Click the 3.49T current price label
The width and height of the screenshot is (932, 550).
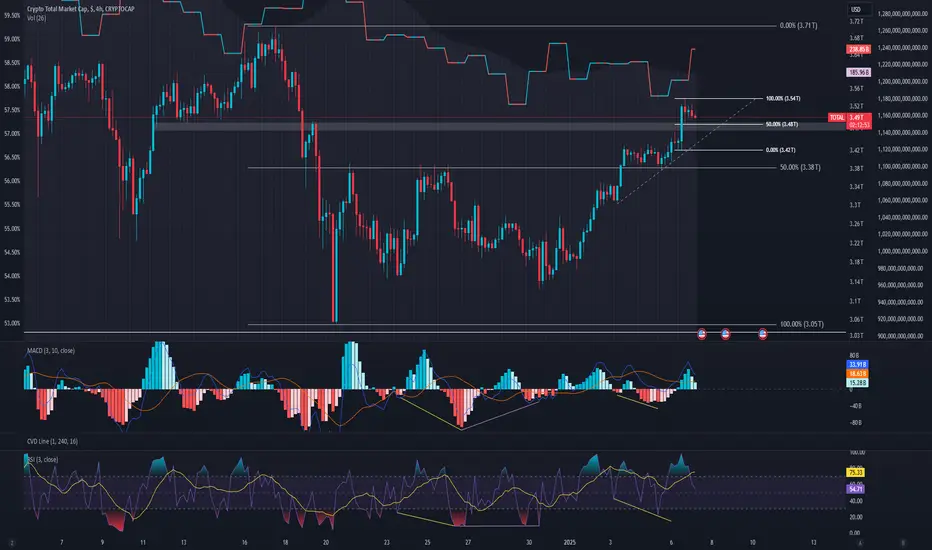tap(859, 118)
